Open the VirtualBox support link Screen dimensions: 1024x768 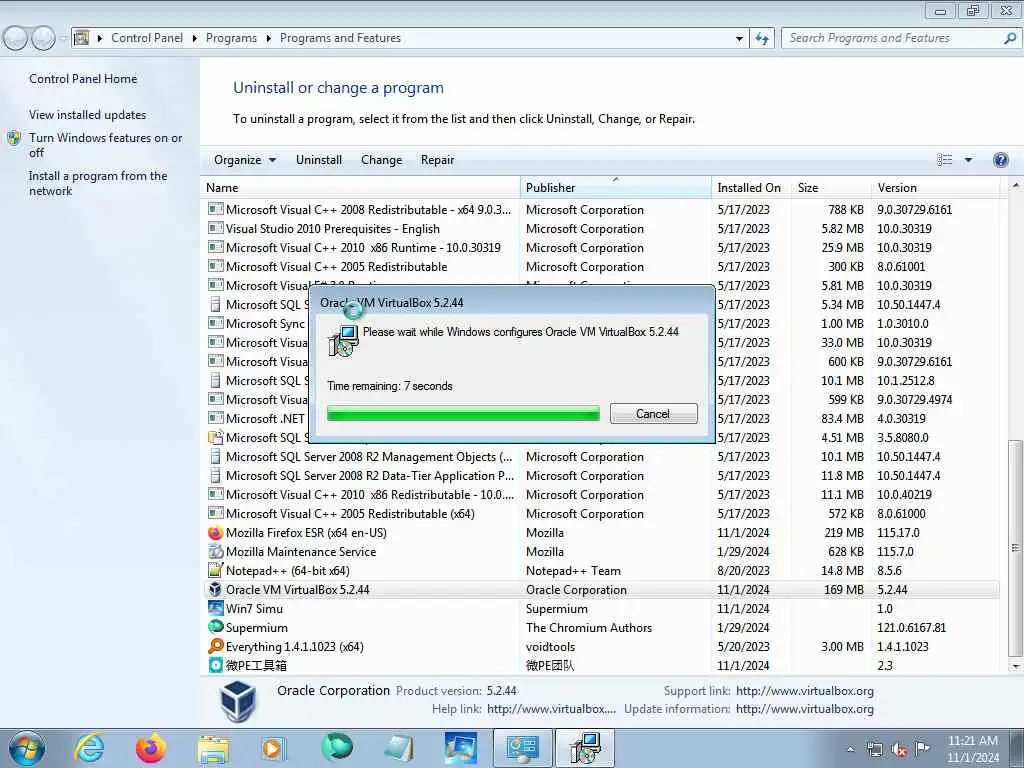pyautogui.click(x=805, y=691)
